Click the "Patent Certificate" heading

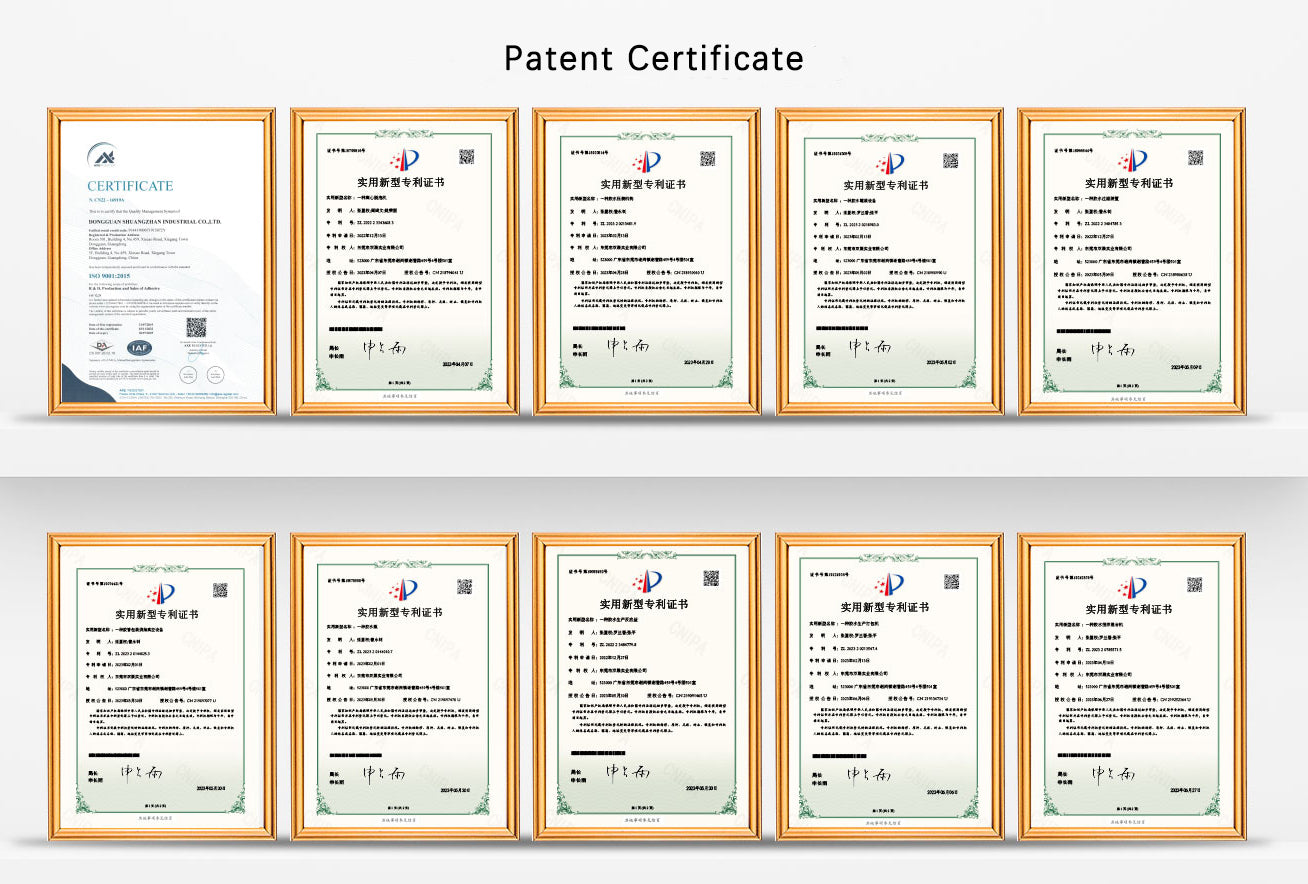point(653,58)
